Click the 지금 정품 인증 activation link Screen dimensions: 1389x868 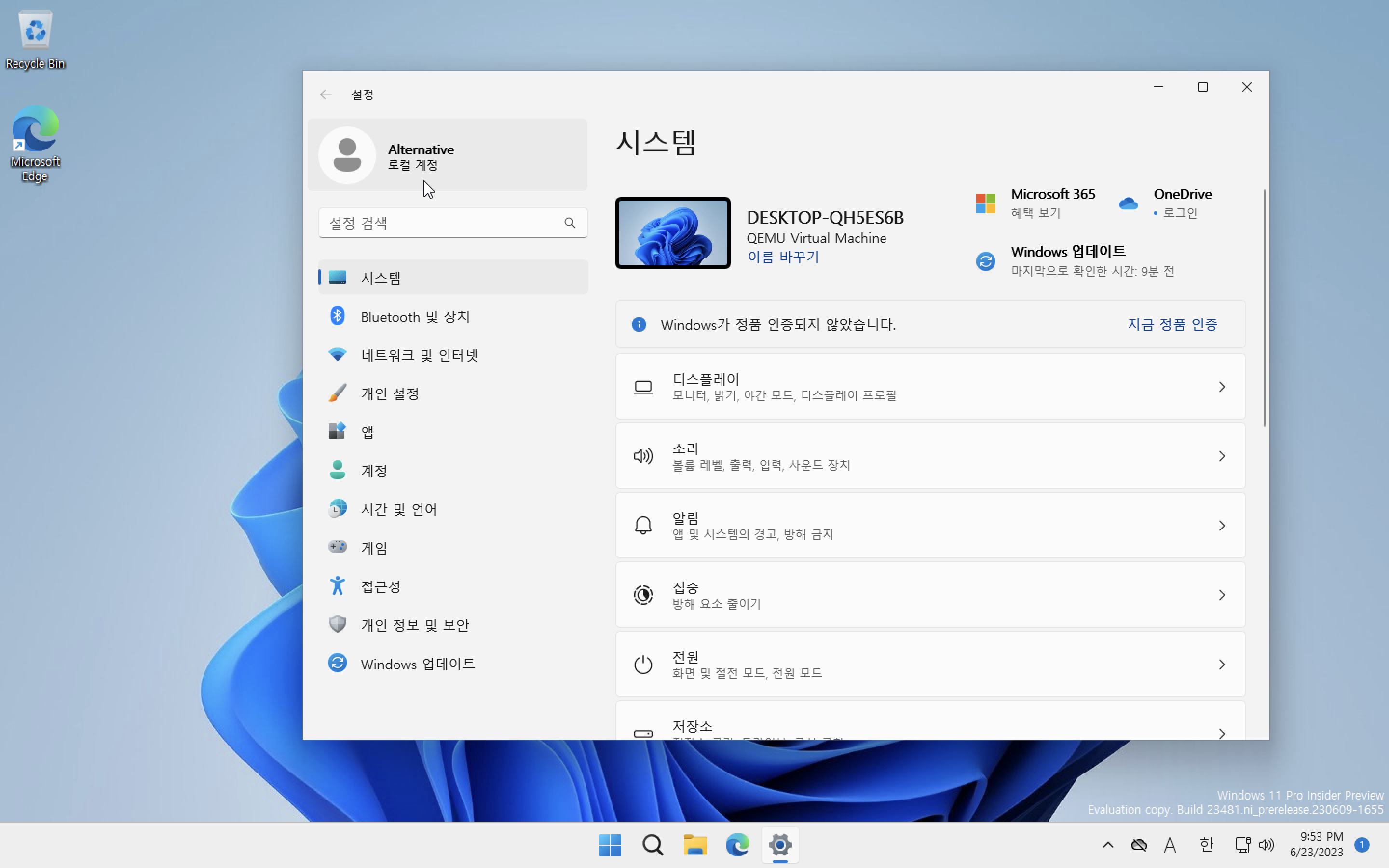1172,325
